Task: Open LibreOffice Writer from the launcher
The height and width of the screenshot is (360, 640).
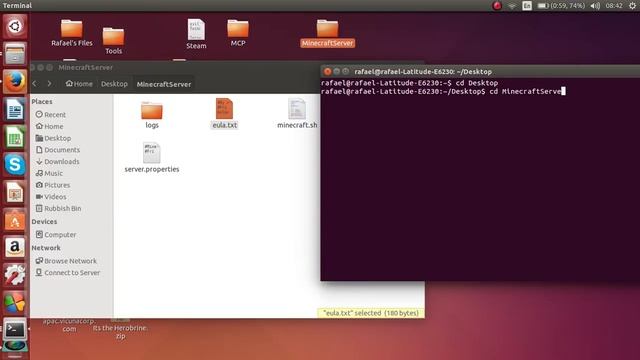Action: pos(15,109)
